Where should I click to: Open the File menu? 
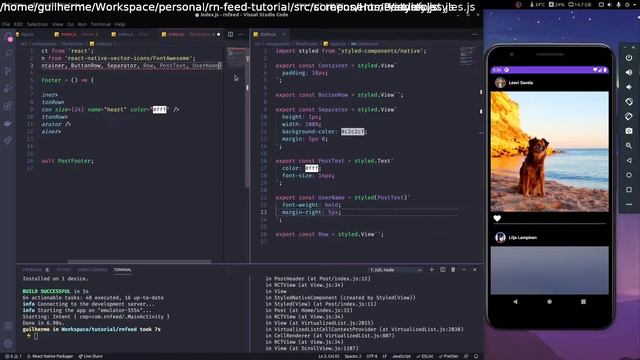point(6,24)
